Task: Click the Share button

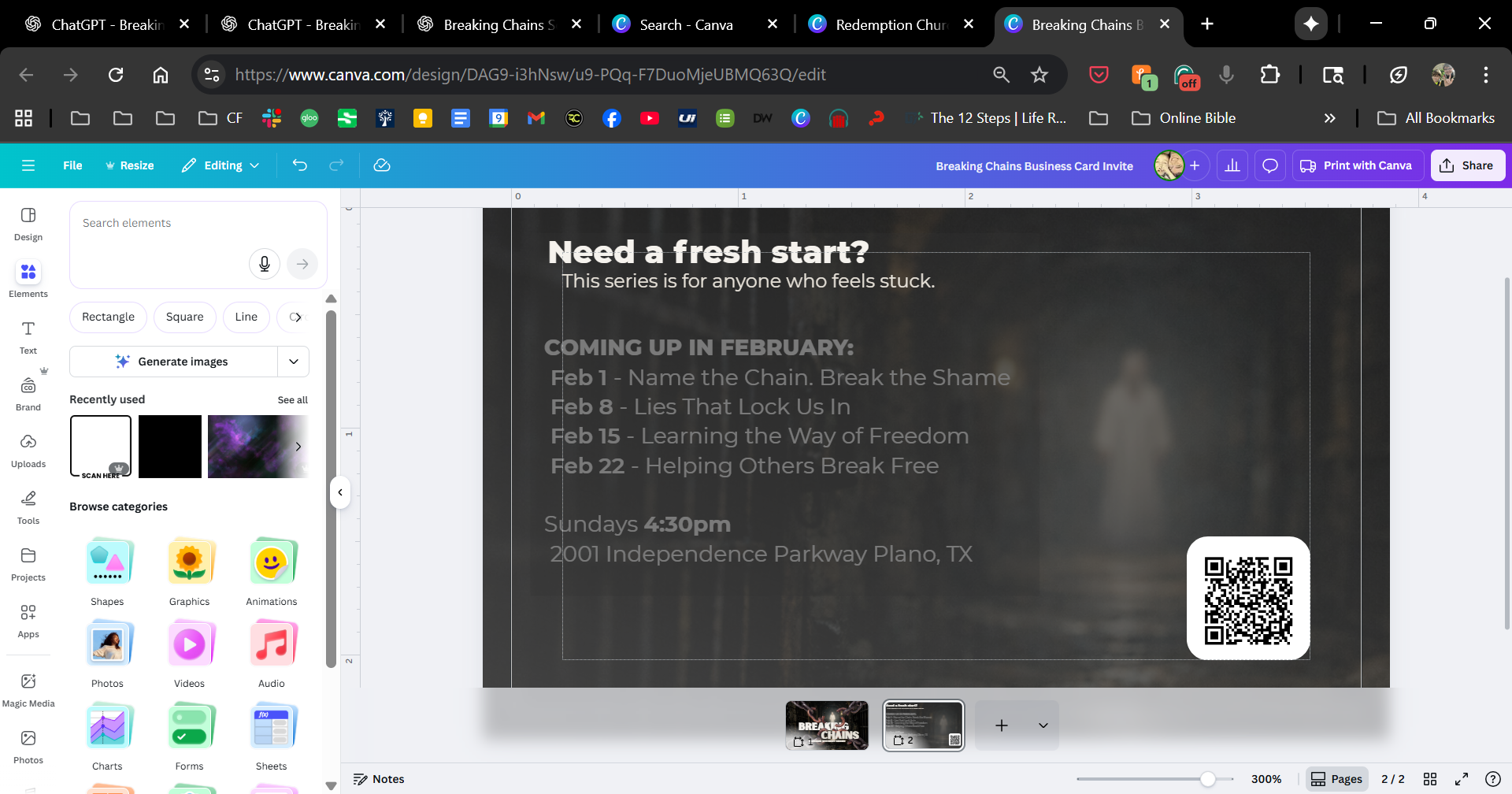Action: (x=1467, y=165)
